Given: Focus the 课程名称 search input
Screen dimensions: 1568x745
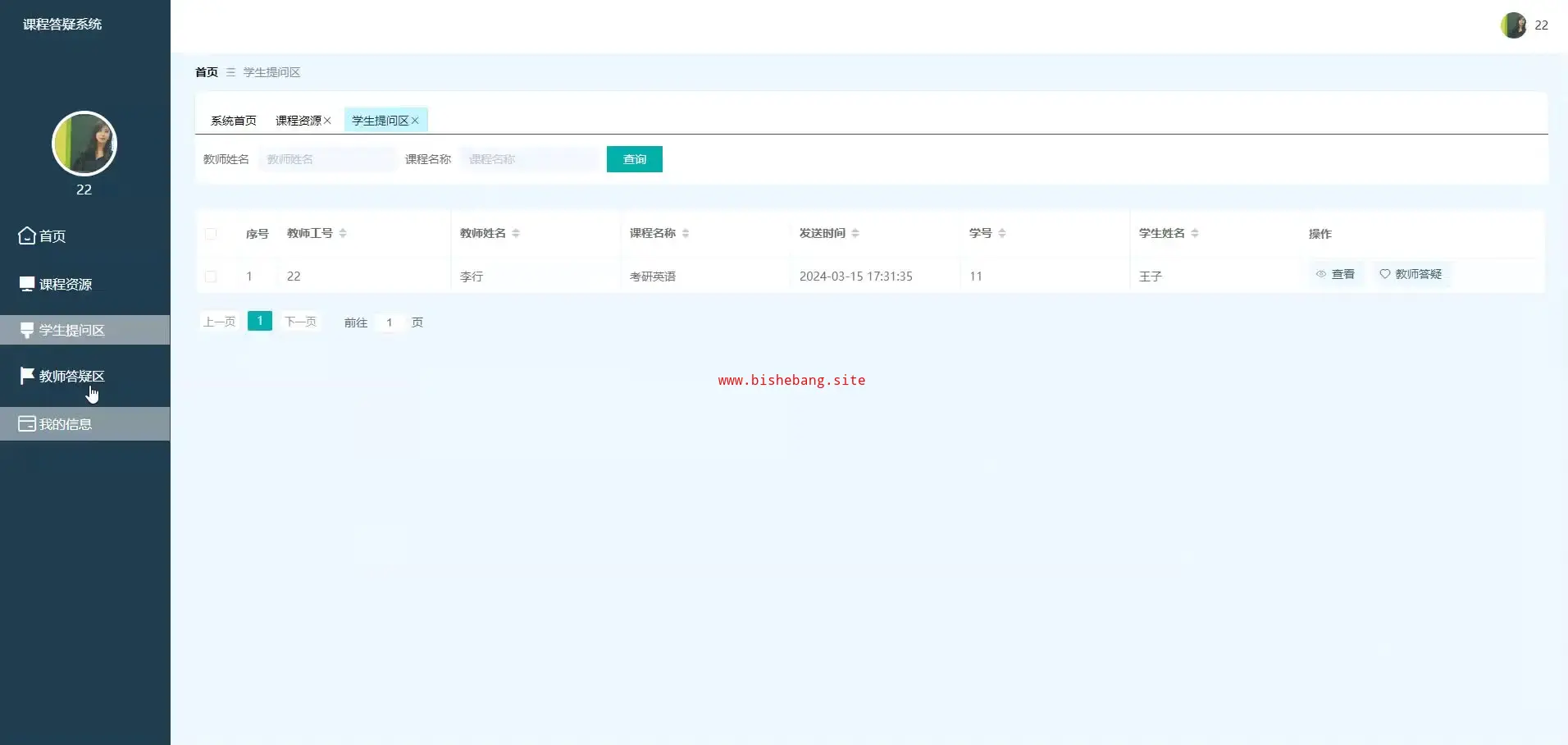Looking at the screenshot, I should (530, 159).
